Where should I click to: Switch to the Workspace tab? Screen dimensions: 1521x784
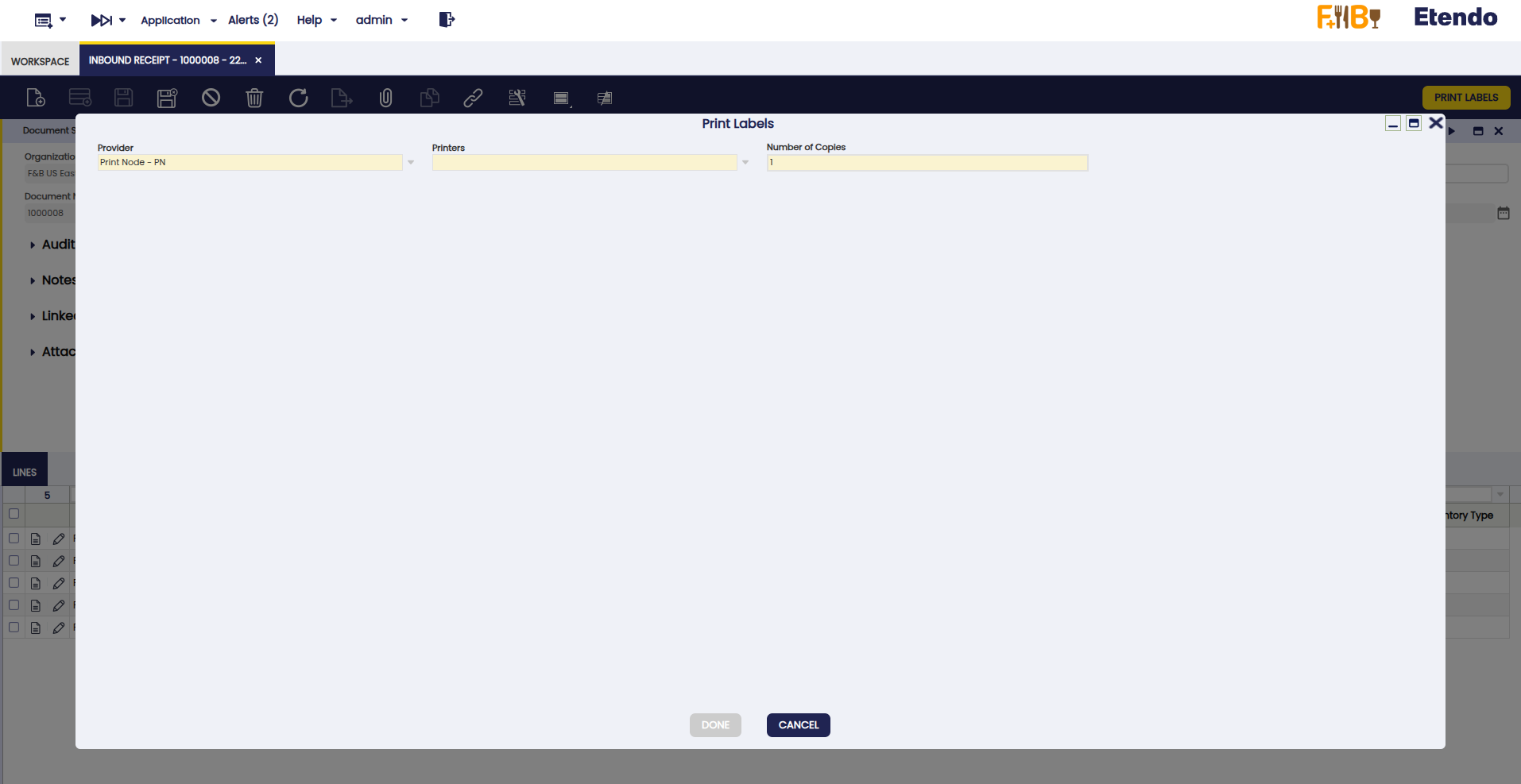[x=40, y=61]
